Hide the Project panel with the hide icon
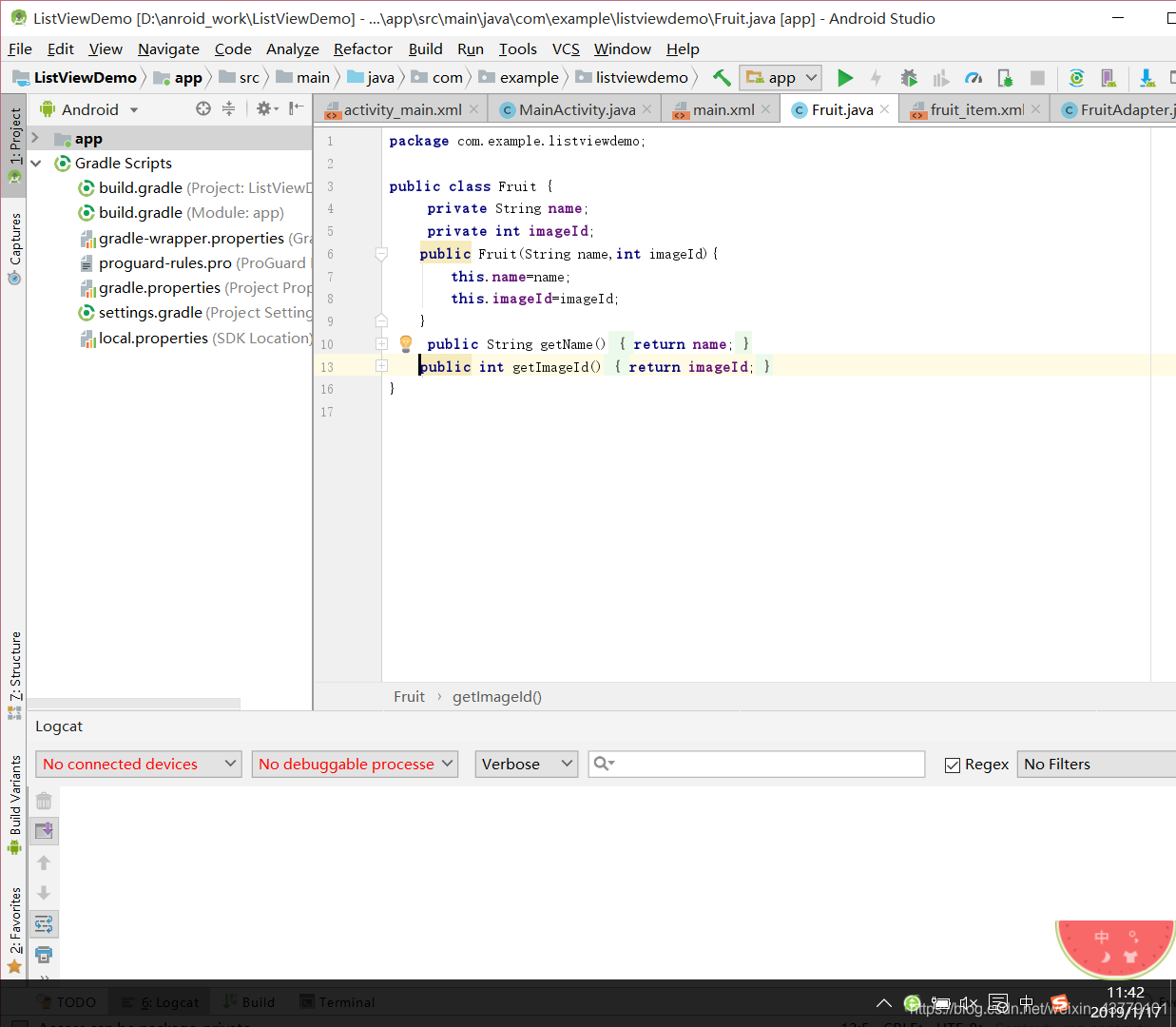1176x1027 pixels. coord(297,109)
